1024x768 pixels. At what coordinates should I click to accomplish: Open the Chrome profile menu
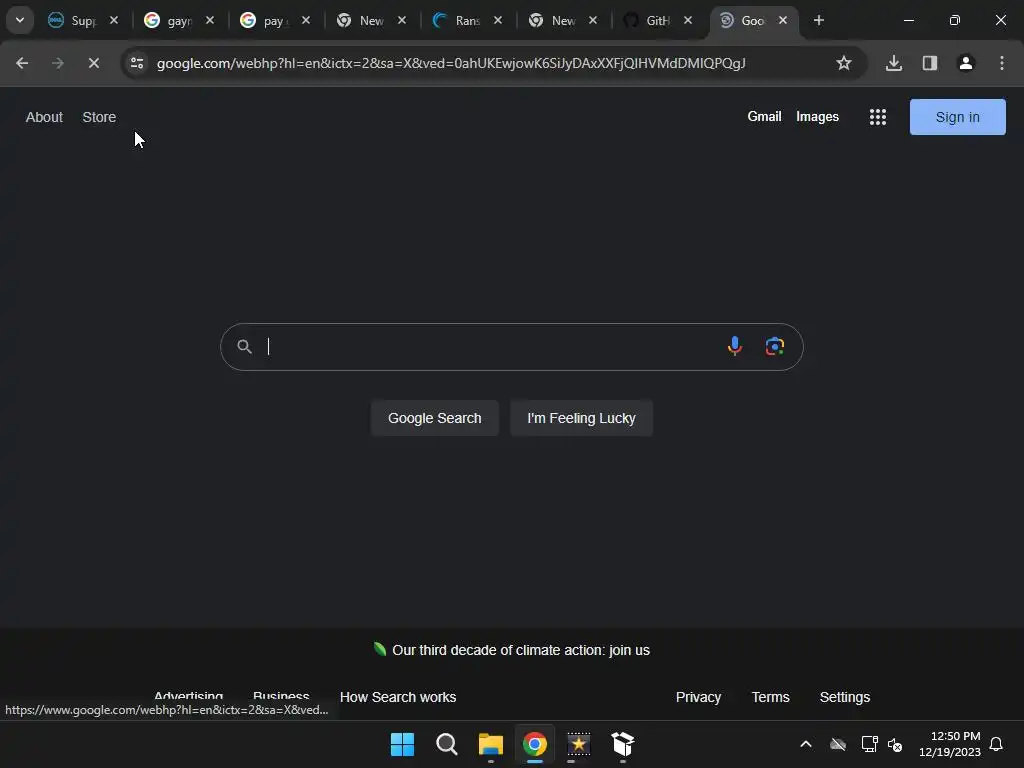pos(966,63)
